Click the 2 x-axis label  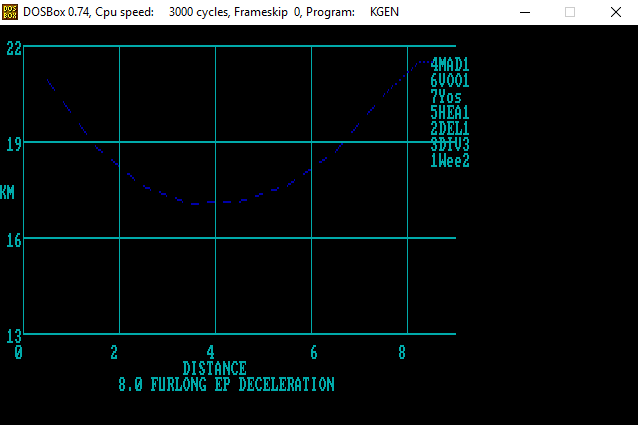coord(114,353)
